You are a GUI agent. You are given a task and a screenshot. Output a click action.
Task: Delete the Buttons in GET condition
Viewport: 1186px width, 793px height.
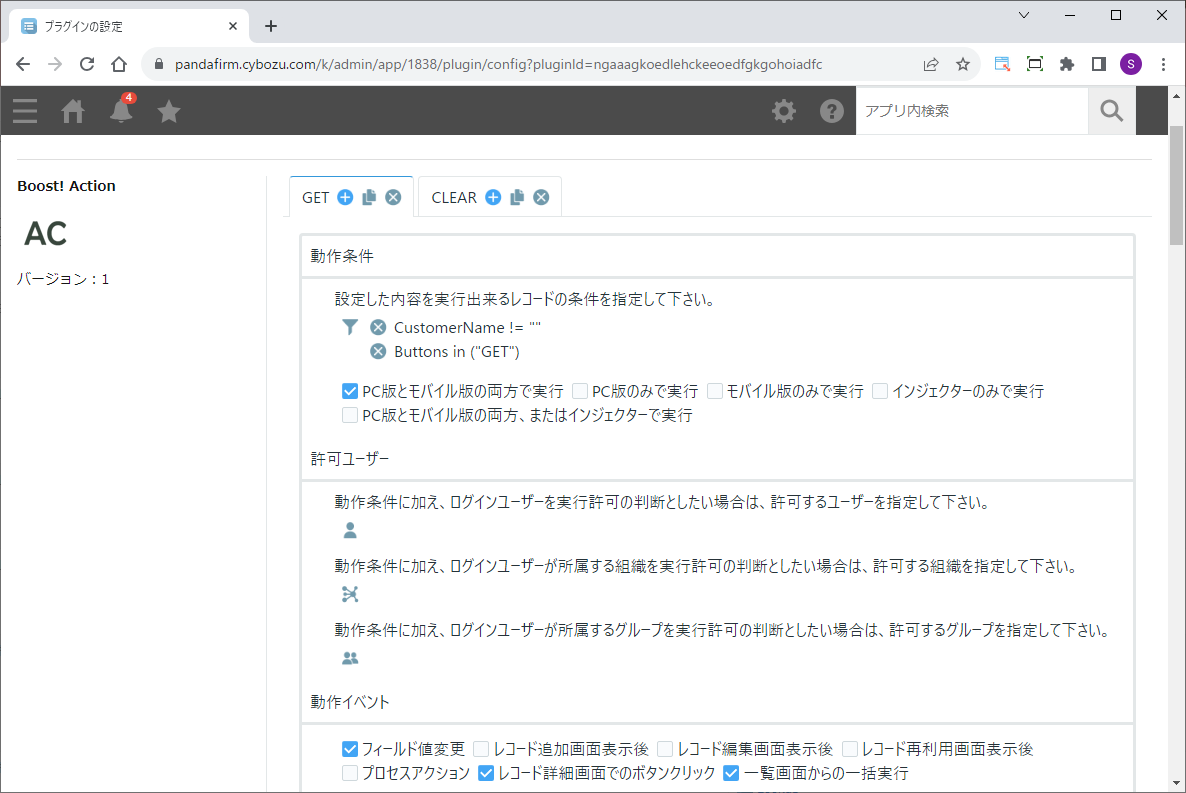378,352
